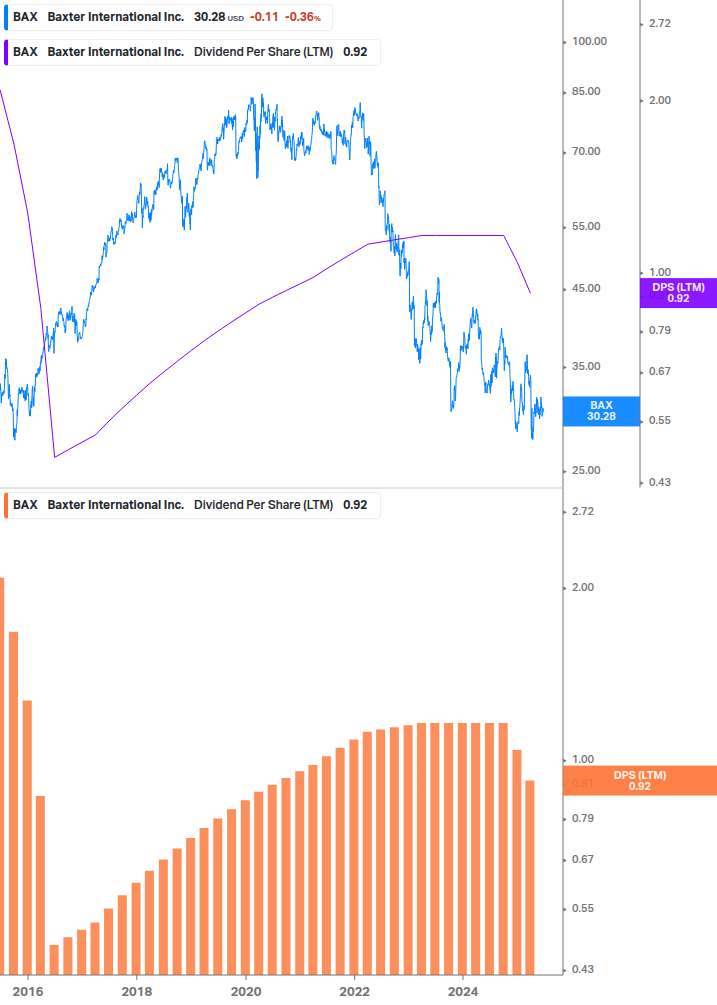Select the purple Dividend Per Share legend

[x=192, y=52]
